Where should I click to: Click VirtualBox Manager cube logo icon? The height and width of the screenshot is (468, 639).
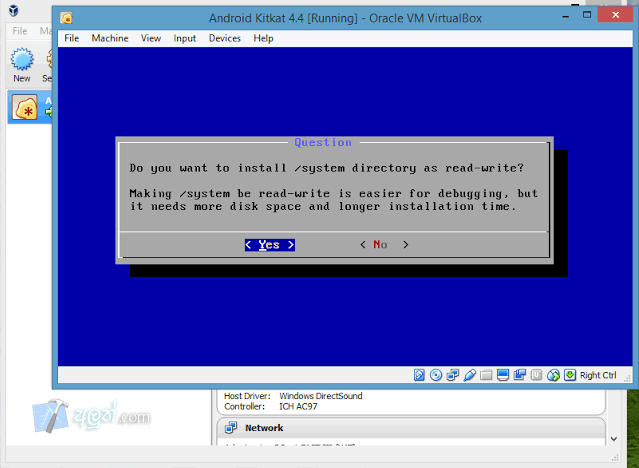pyautogui.click(x=13, y=10)
